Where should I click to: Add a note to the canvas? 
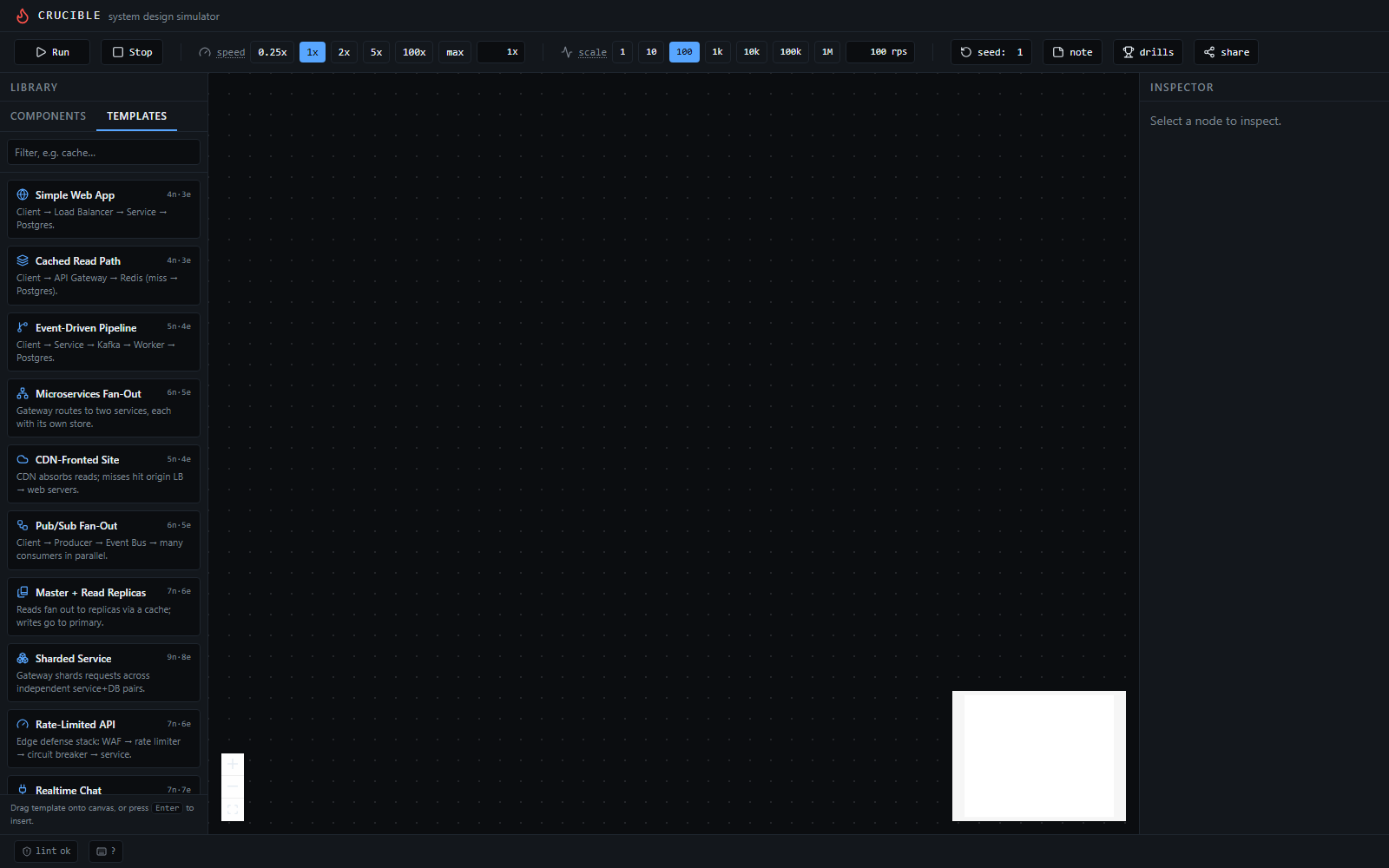pos(1072,52)
